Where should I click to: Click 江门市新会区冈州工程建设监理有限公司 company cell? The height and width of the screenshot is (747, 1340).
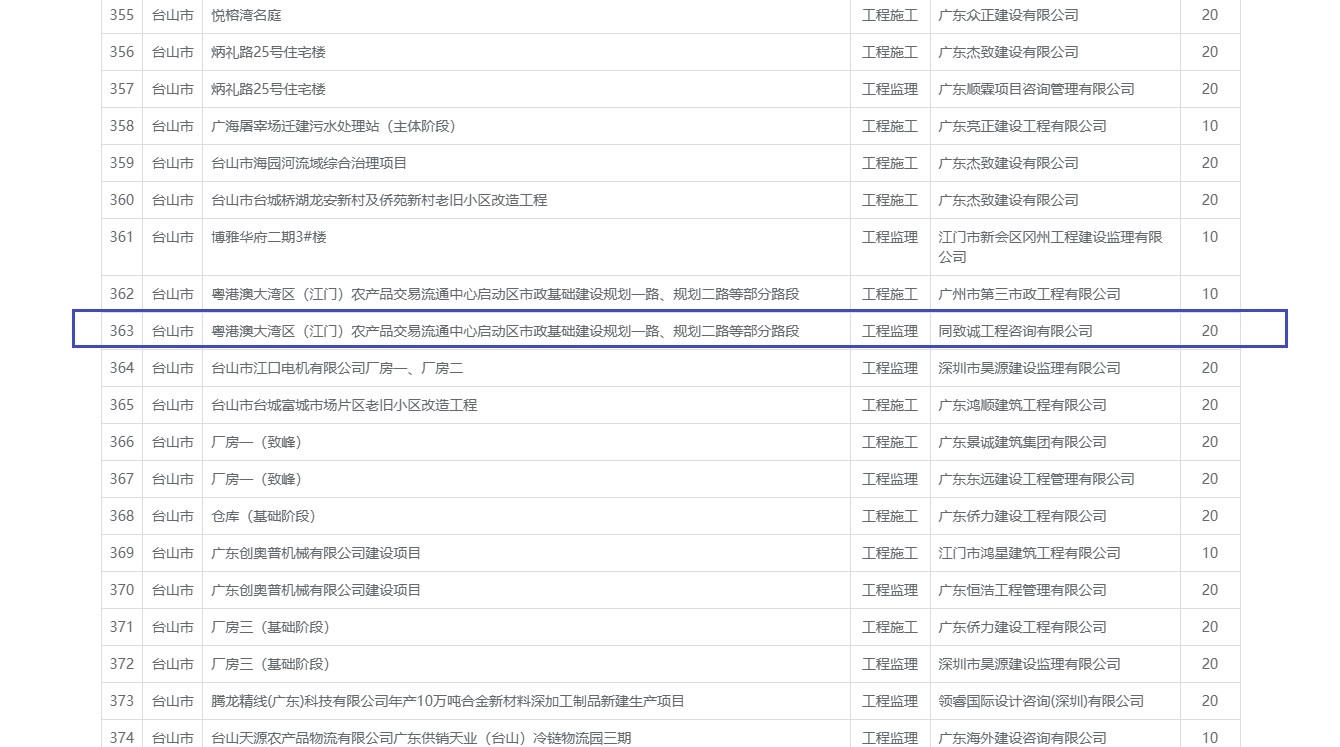(x=1050, y=247)
